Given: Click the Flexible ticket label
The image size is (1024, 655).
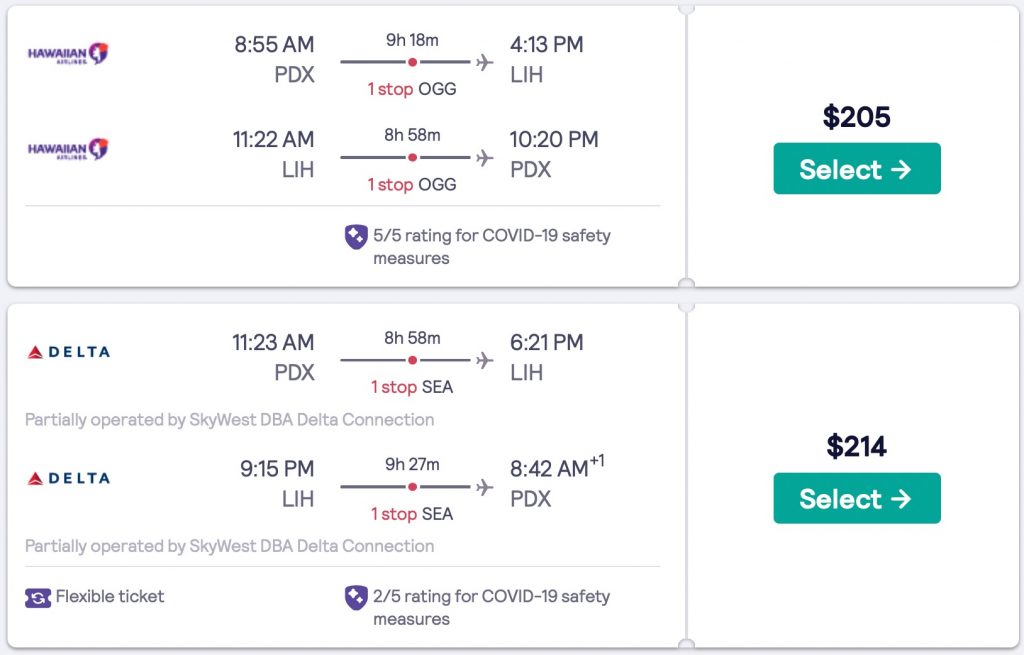Looking at the screenshot, I should point(110,597).
